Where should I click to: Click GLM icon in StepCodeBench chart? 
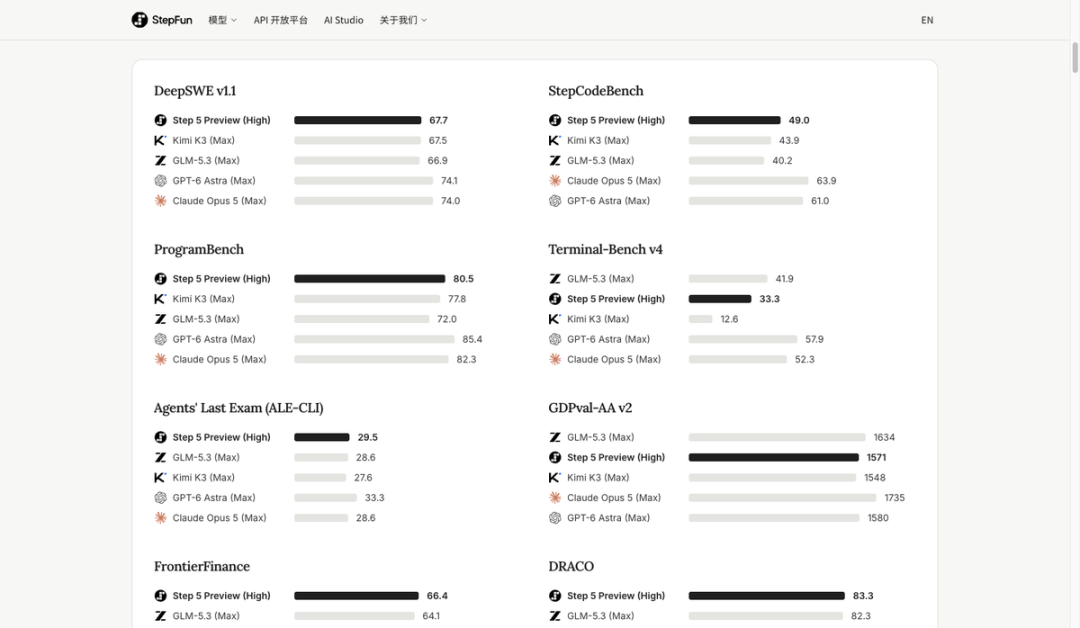[555, 160]
